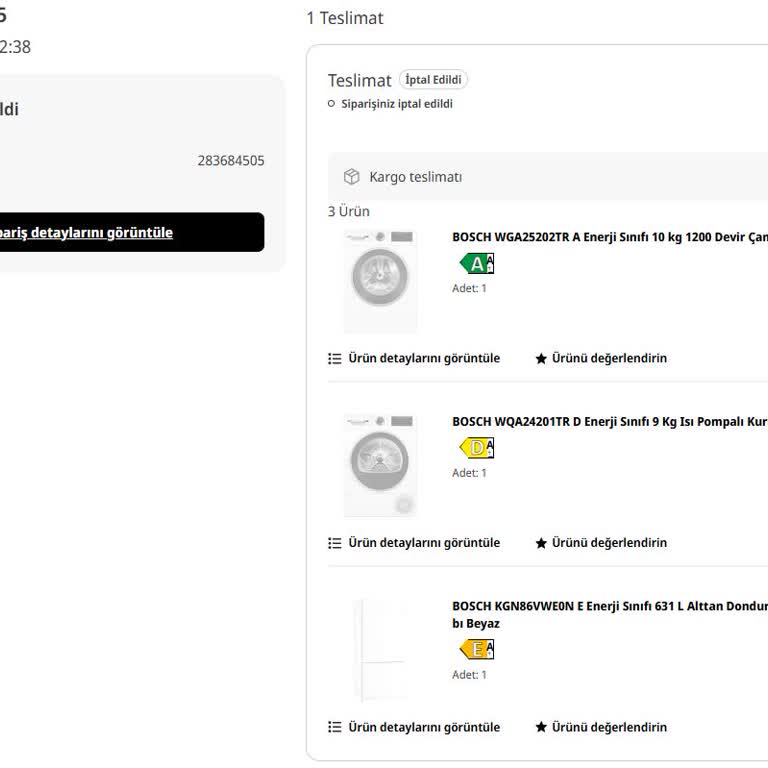Click list icon beside first Ürün detaylarını görüntüle
Screen dimensions: 768x768
tap(335, 358)
